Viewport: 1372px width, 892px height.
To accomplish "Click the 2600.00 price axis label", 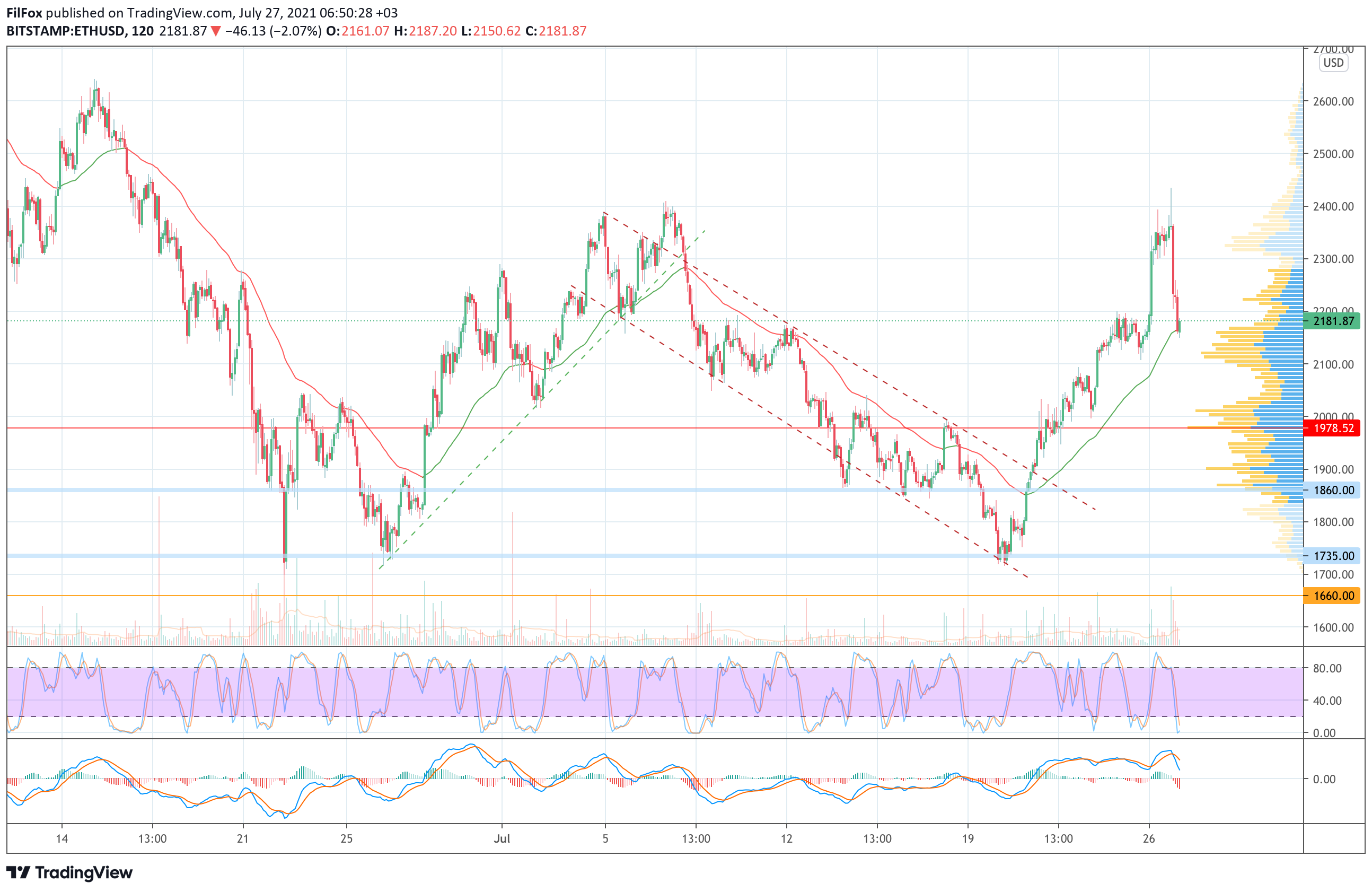I will 1333,101.
